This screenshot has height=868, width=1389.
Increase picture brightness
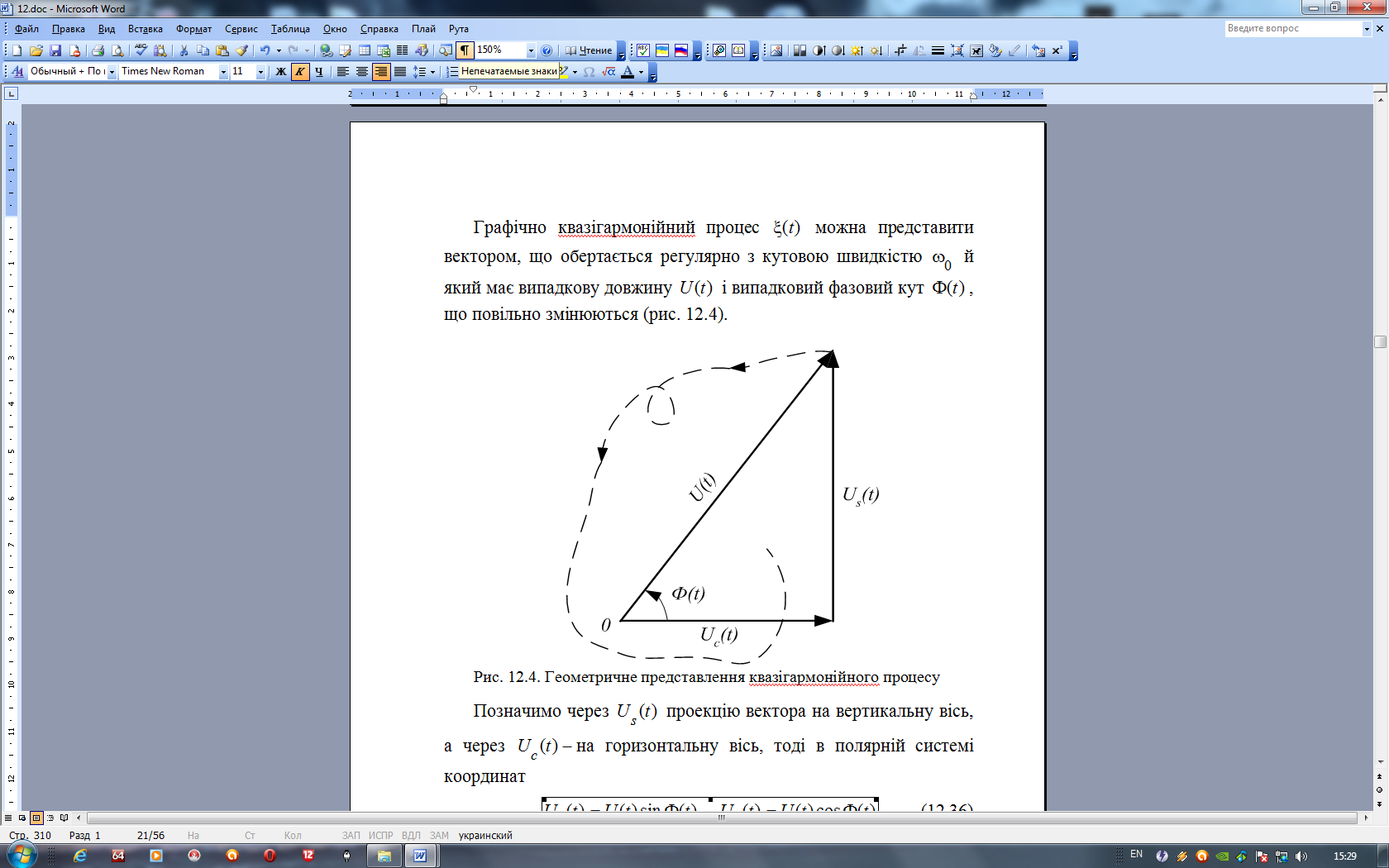tap(857, 50)
